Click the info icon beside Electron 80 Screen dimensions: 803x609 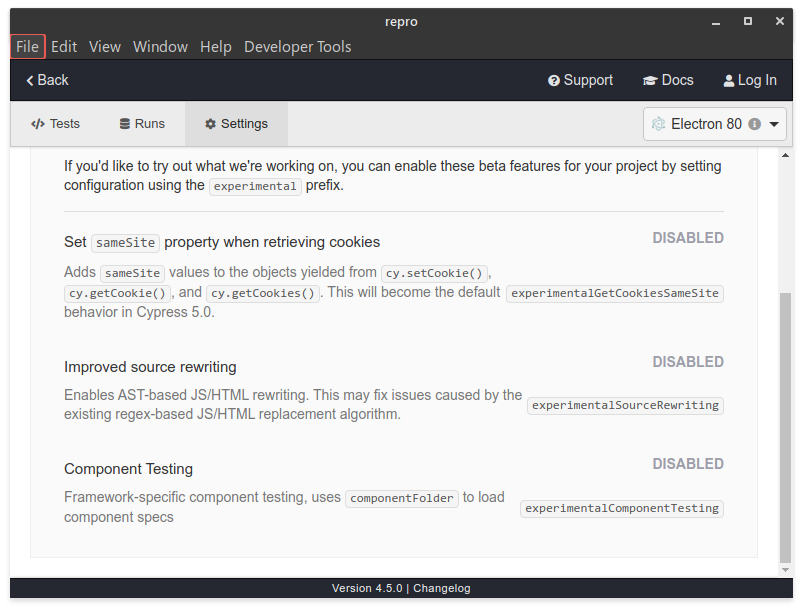tap(754, 124)
